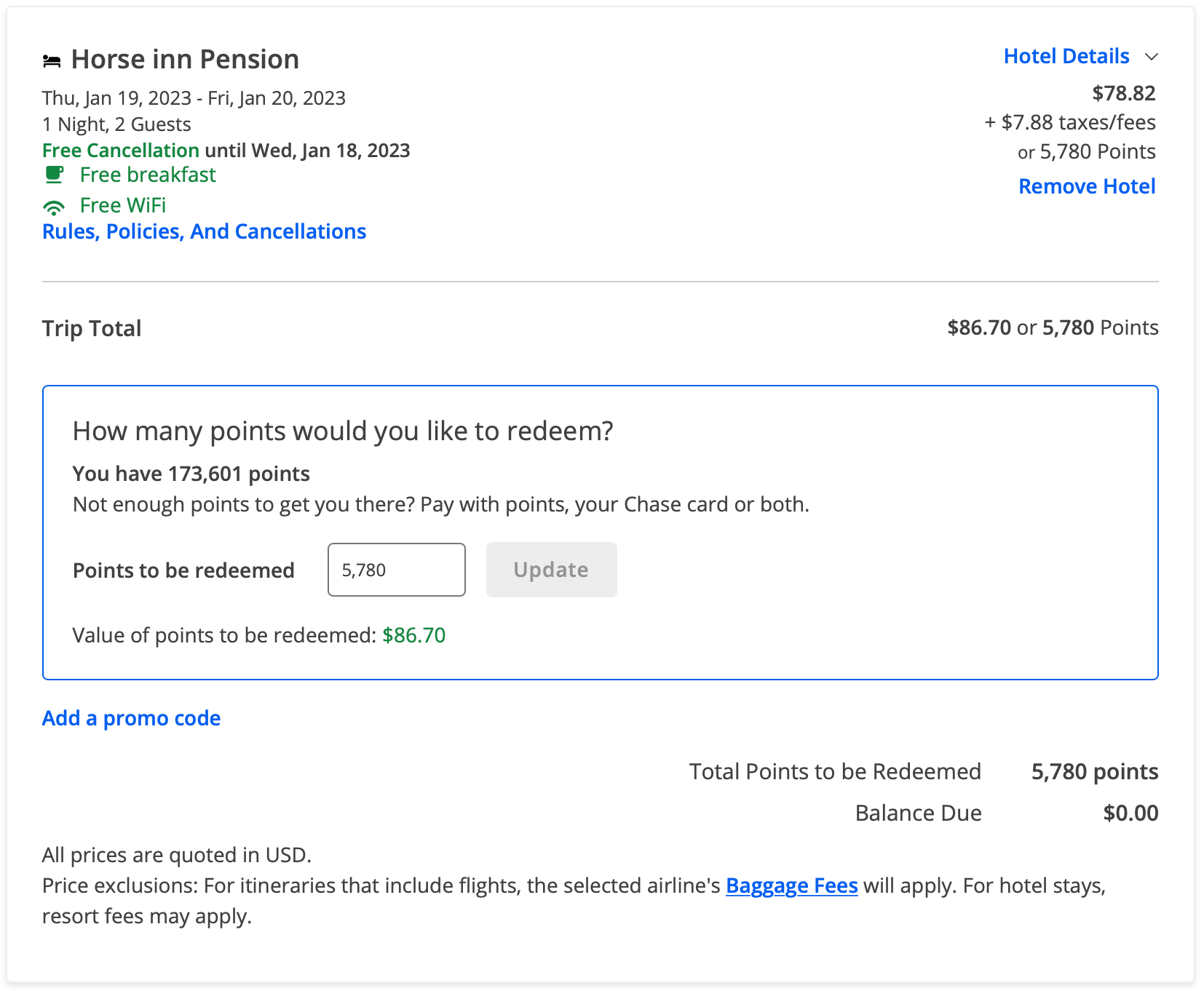The width and height of the screenshot is (1204, 991).
Task: Click the green WiFi signal icon
Action: [x=54, y=207]
